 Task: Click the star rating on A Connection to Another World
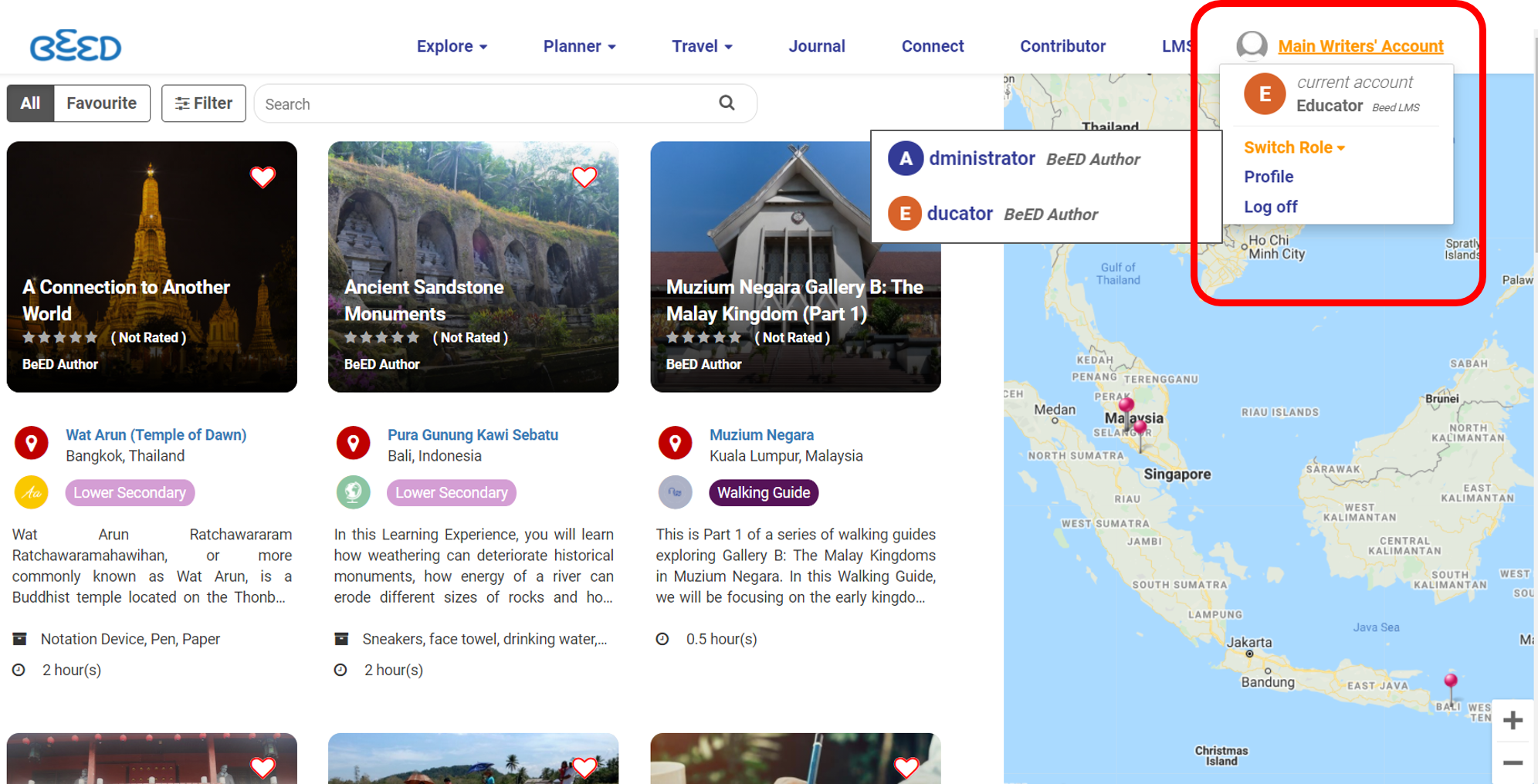point(59,337)
